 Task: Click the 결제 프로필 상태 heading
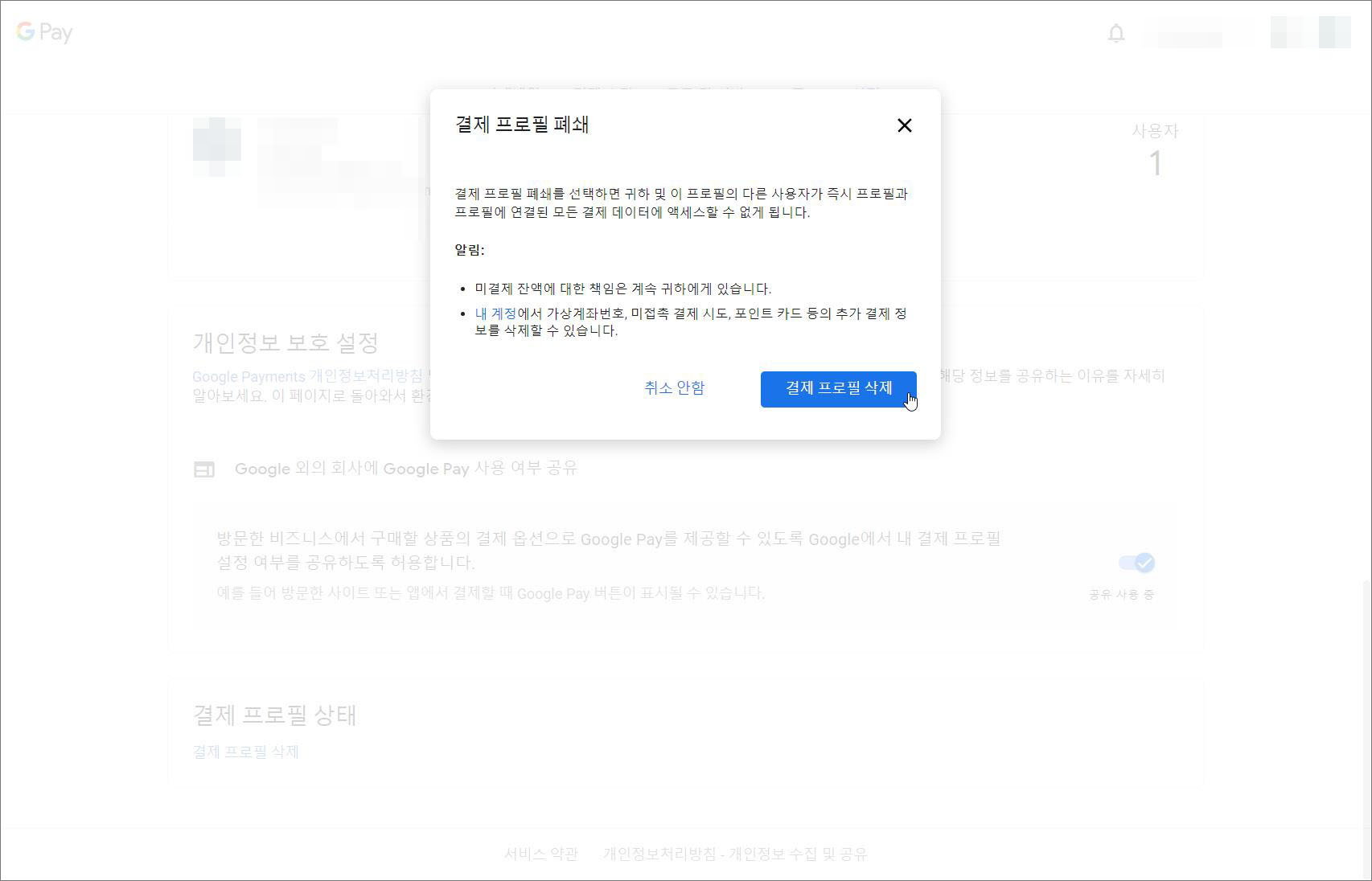coord(274,715)
